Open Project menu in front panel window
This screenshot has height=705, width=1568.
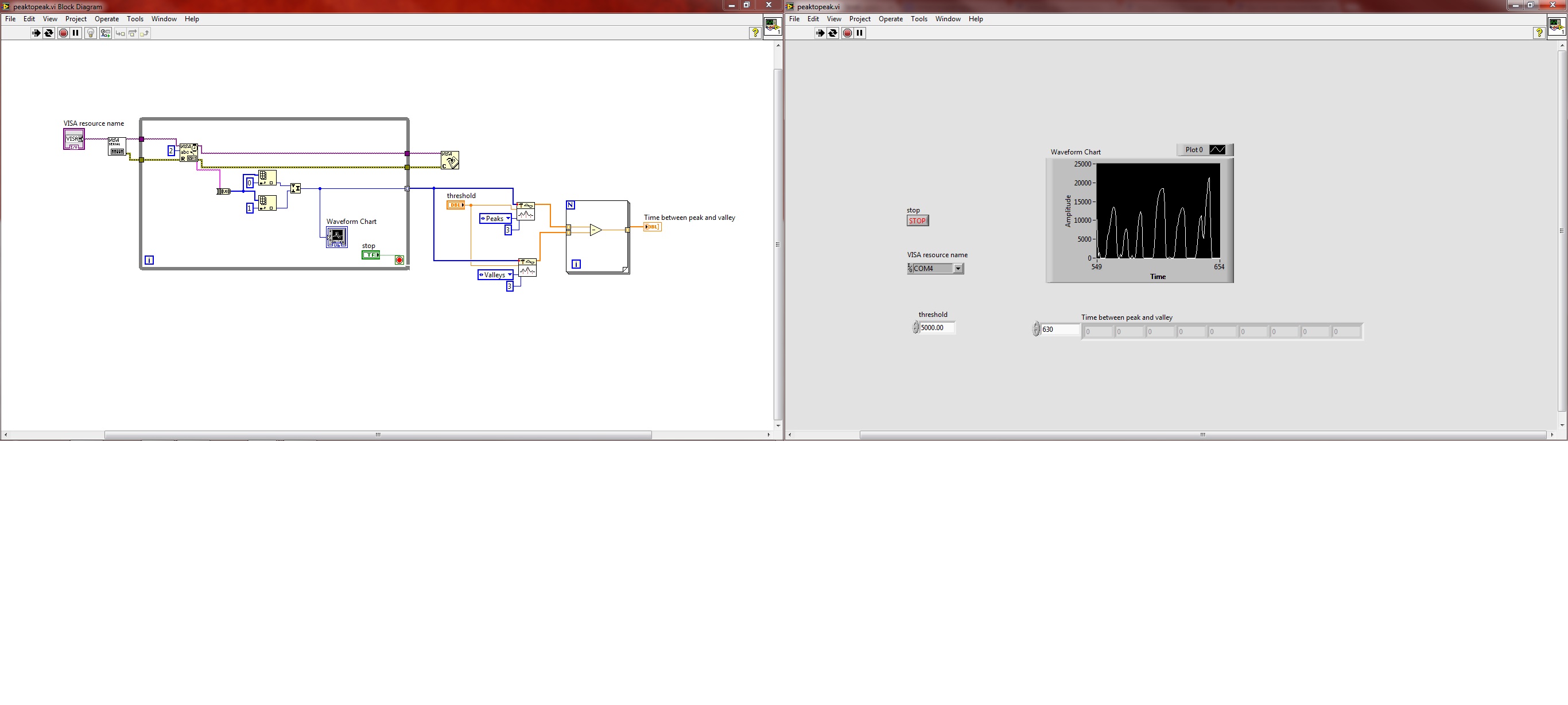point(860,19)
